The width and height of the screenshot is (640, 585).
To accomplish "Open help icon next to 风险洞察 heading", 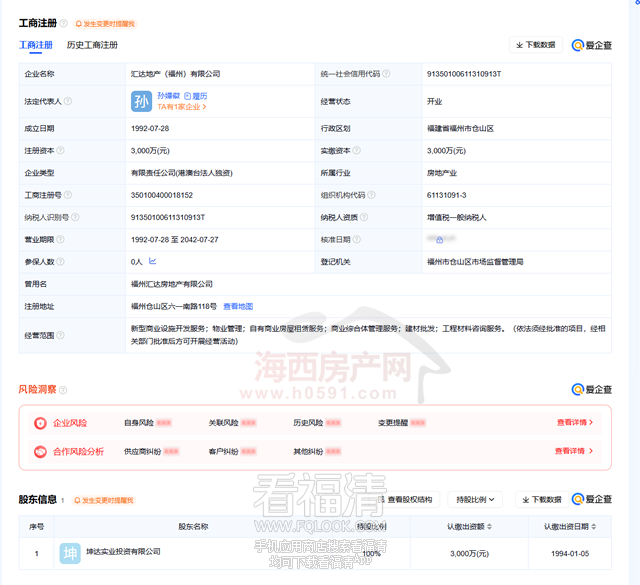I will 63,390.
